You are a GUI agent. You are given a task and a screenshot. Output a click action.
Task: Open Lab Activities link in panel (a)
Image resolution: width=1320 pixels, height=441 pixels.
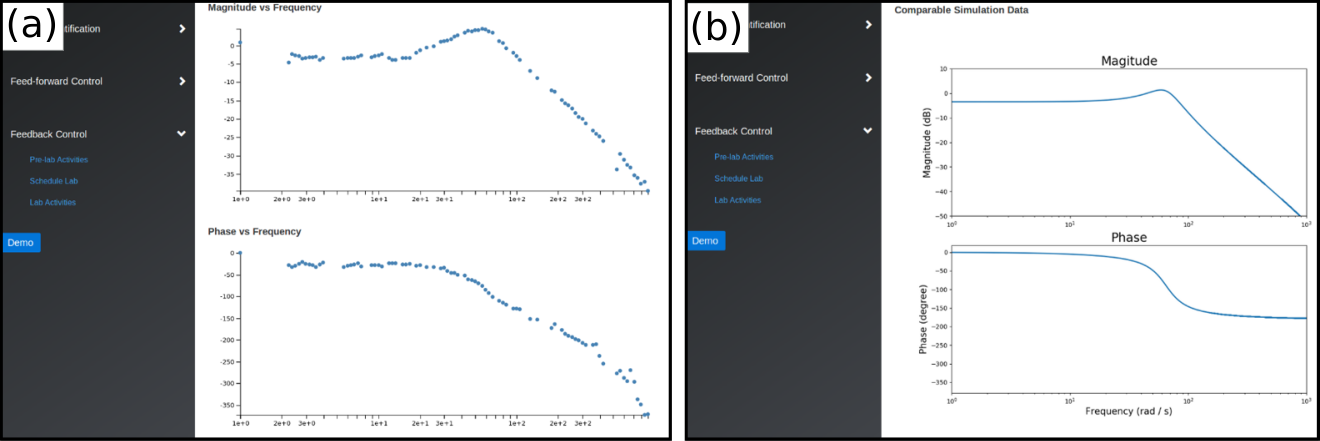53,202
